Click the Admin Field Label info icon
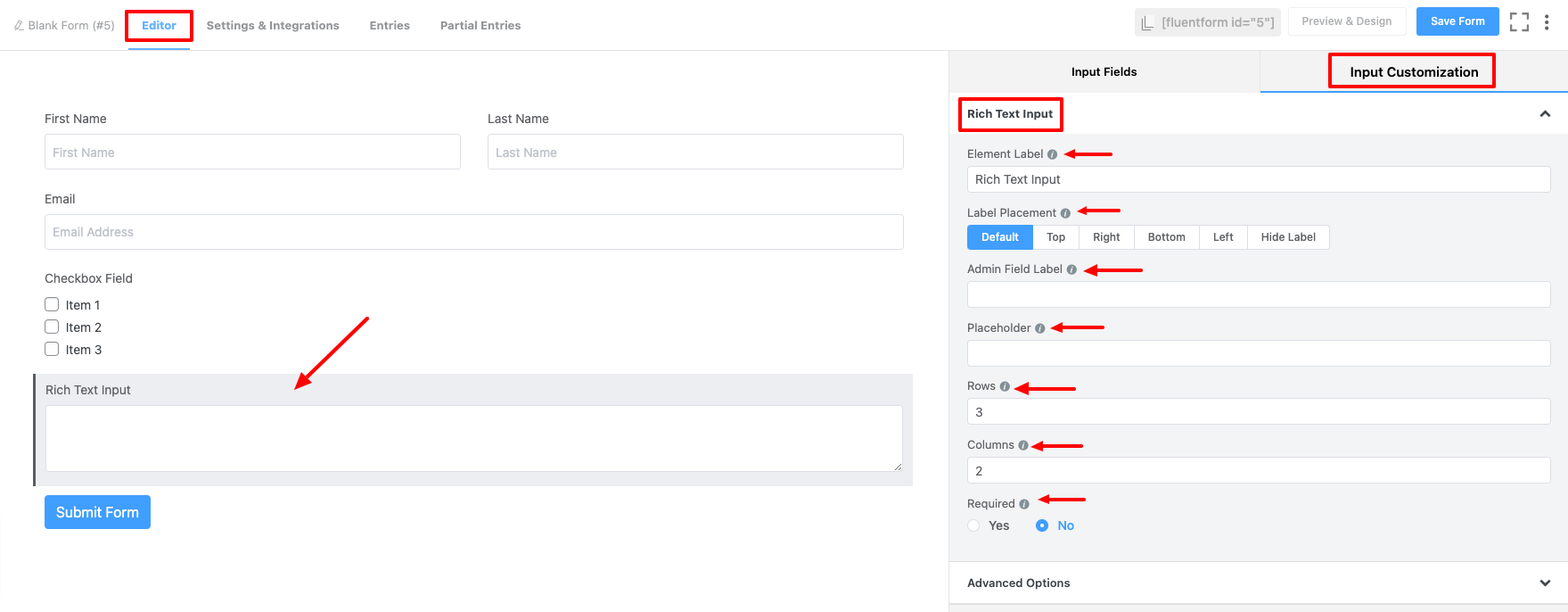Screen dimensions: 1568x612 [x=1071, y=269]
